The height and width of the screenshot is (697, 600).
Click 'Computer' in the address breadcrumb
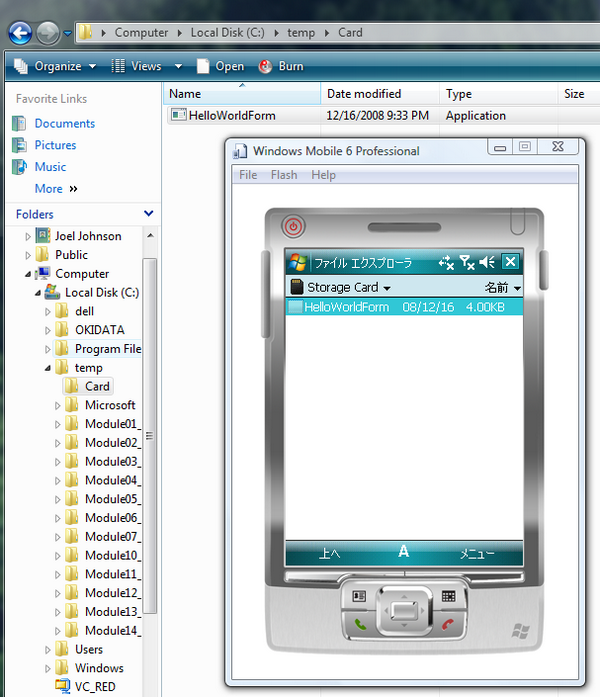[x=141, y=32]
